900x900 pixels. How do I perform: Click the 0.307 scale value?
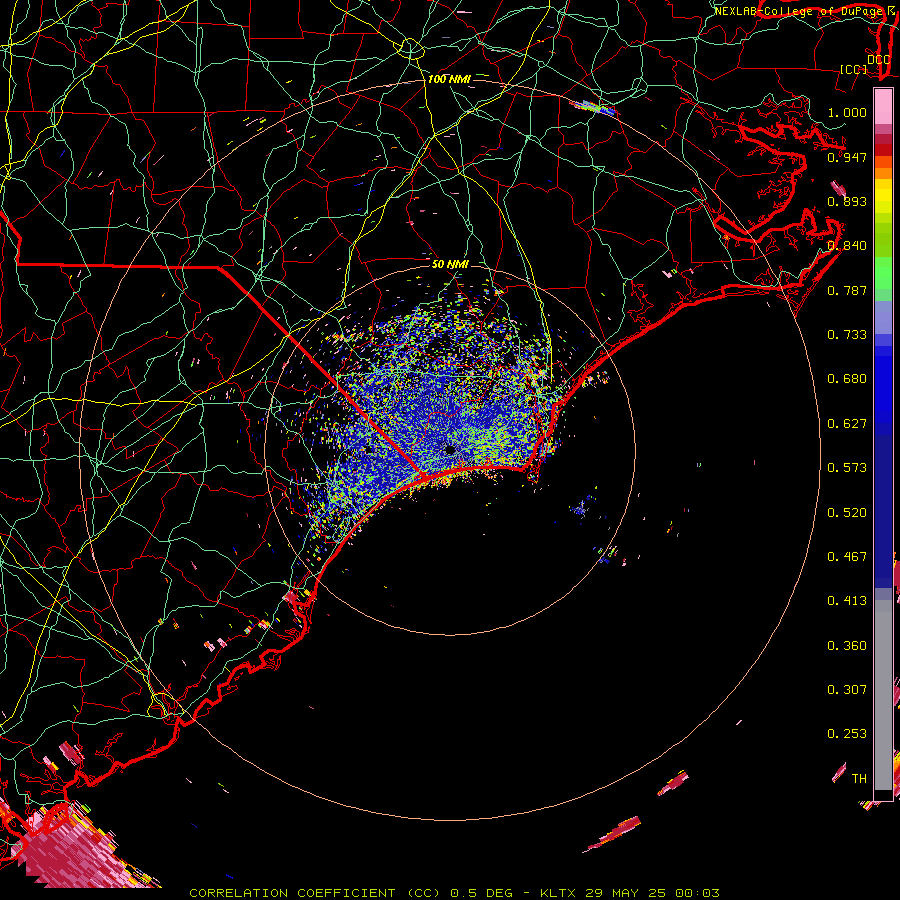847,690
